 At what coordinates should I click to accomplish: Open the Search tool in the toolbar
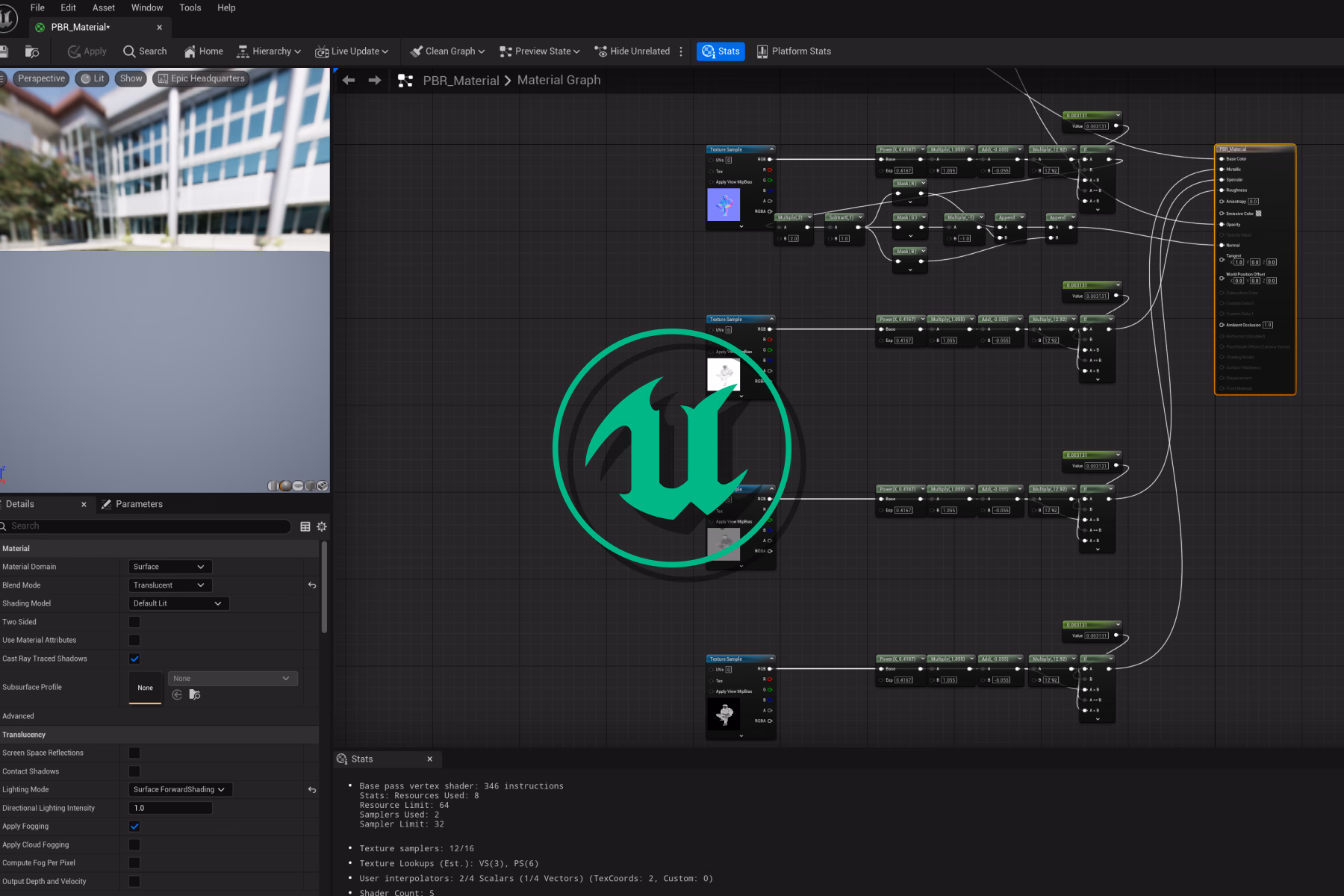coord(144,51)
